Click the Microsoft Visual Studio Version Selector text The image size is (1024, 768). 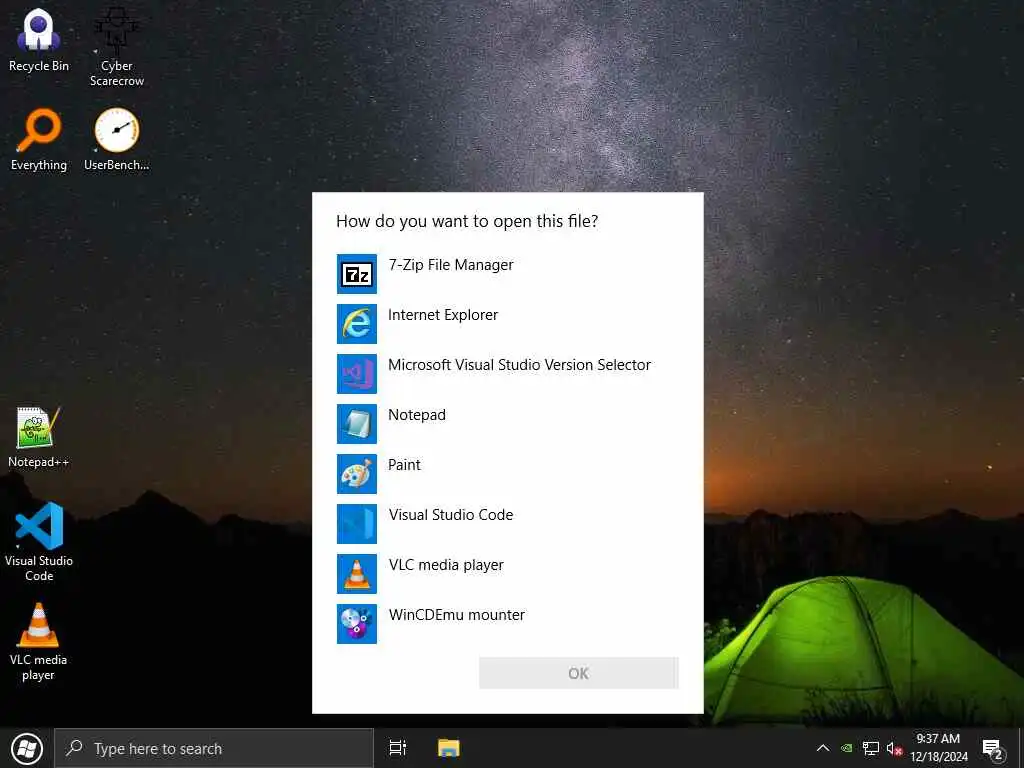coord(519,365)
